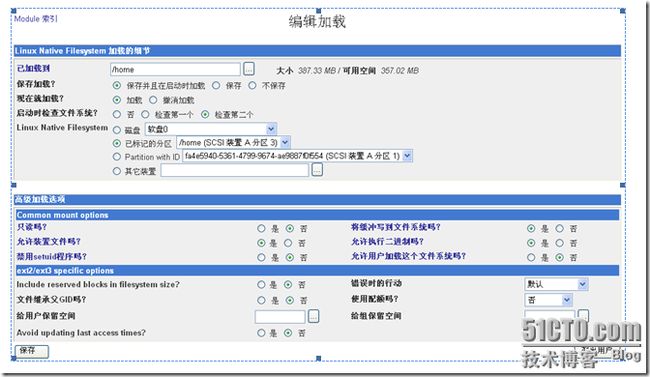Select 保存并且在启动时加载 radio option
The height and width of the screenshot is (377, 650).
point(117,85)
